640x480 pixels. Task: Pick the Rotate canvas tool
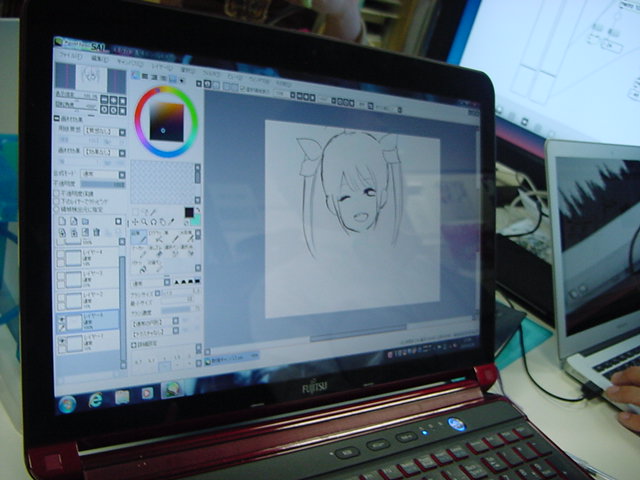153,222
